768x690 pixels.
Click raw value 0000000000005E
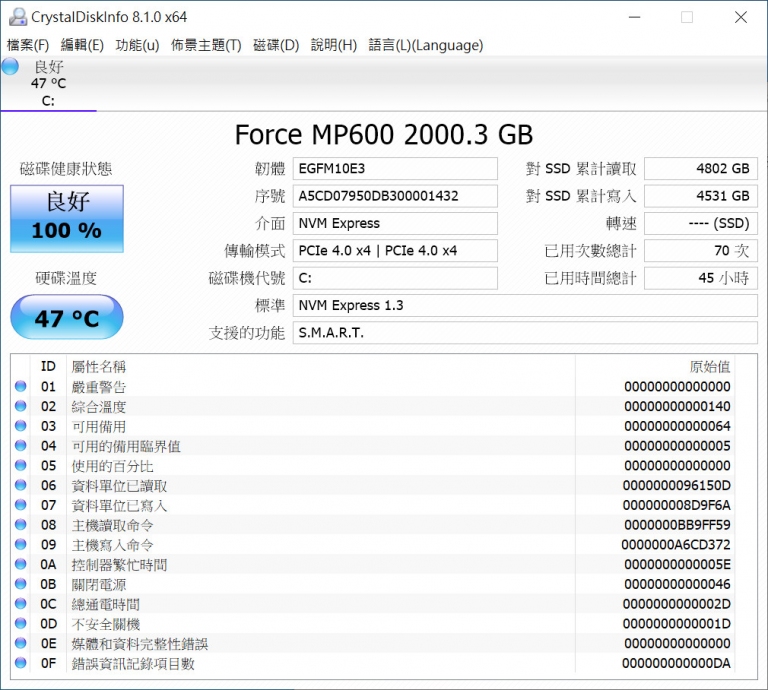[x=677, y=565]
